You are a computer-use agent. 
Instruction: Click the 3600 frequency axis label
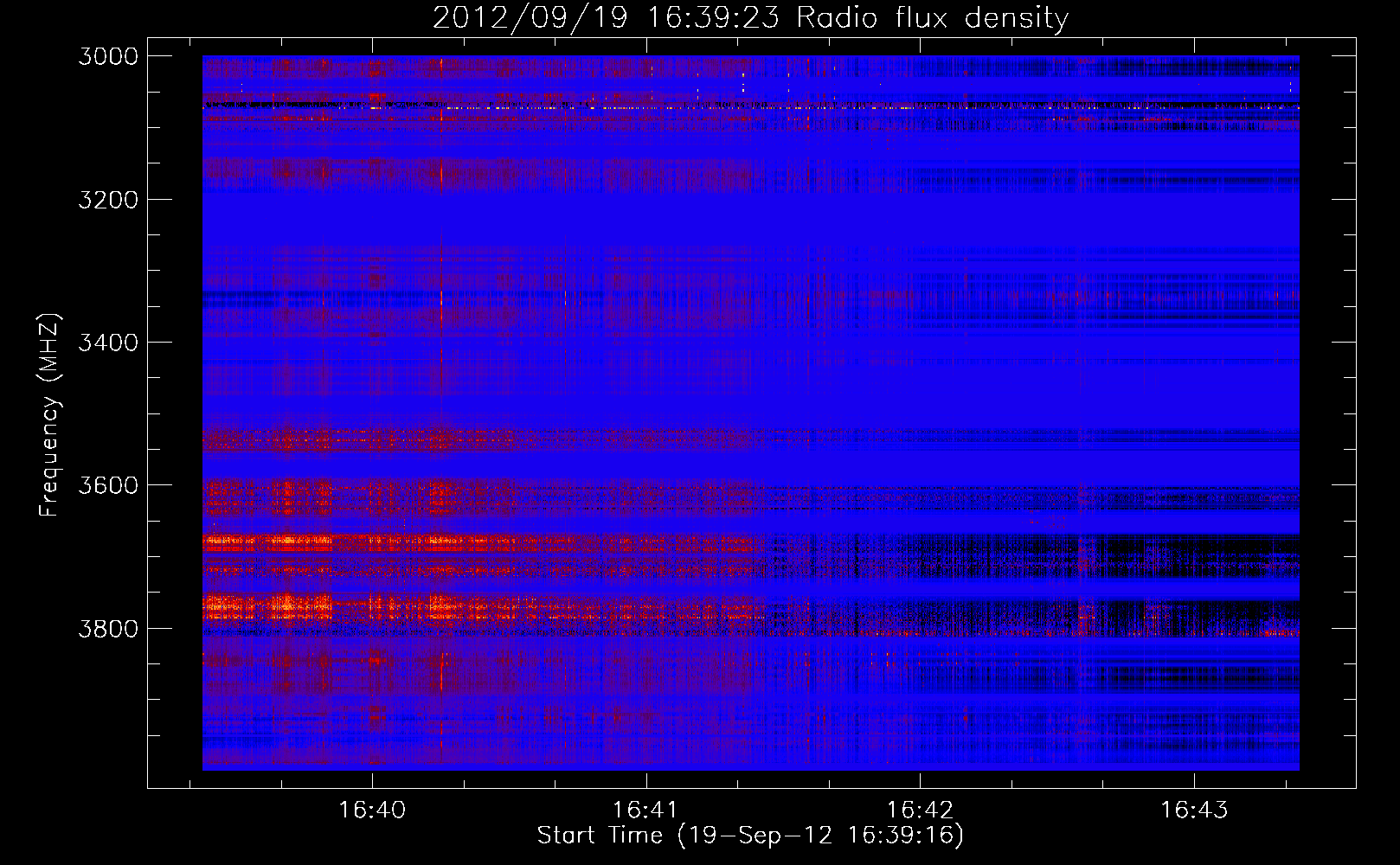click(x=108, y=485)
